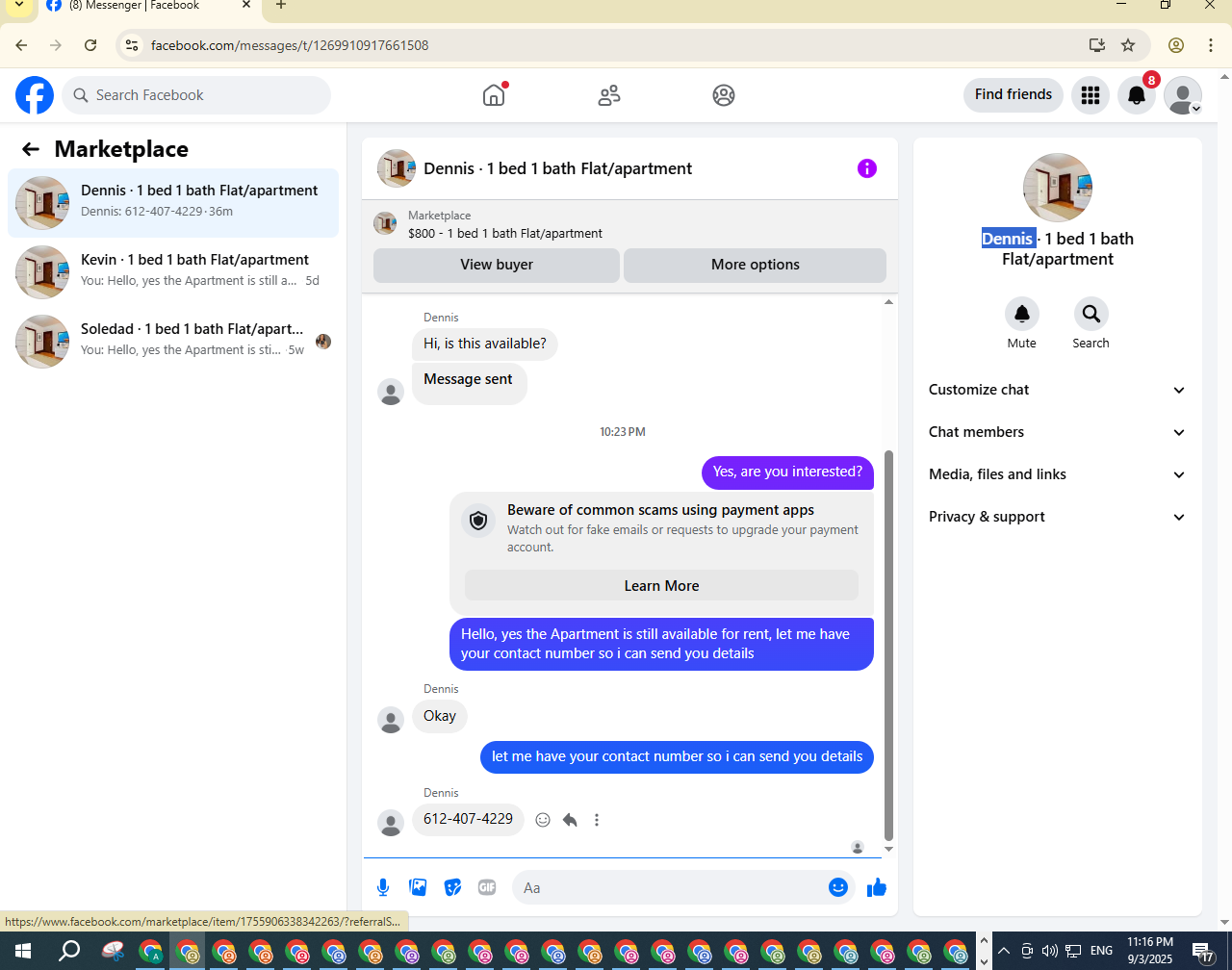Open the notifications bell showing 8

(x=1137, y=95)
